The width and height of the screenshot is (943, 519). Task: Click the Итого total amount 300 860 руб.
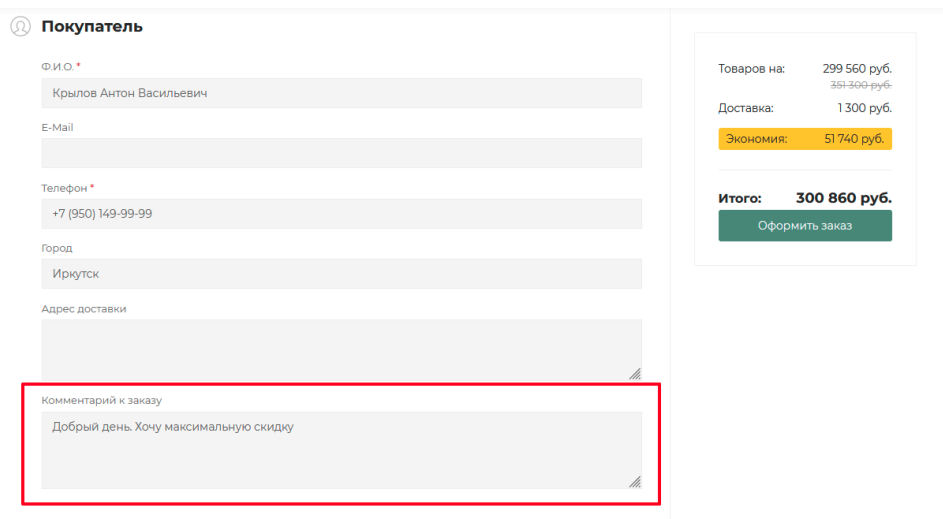tap(844, 198)
